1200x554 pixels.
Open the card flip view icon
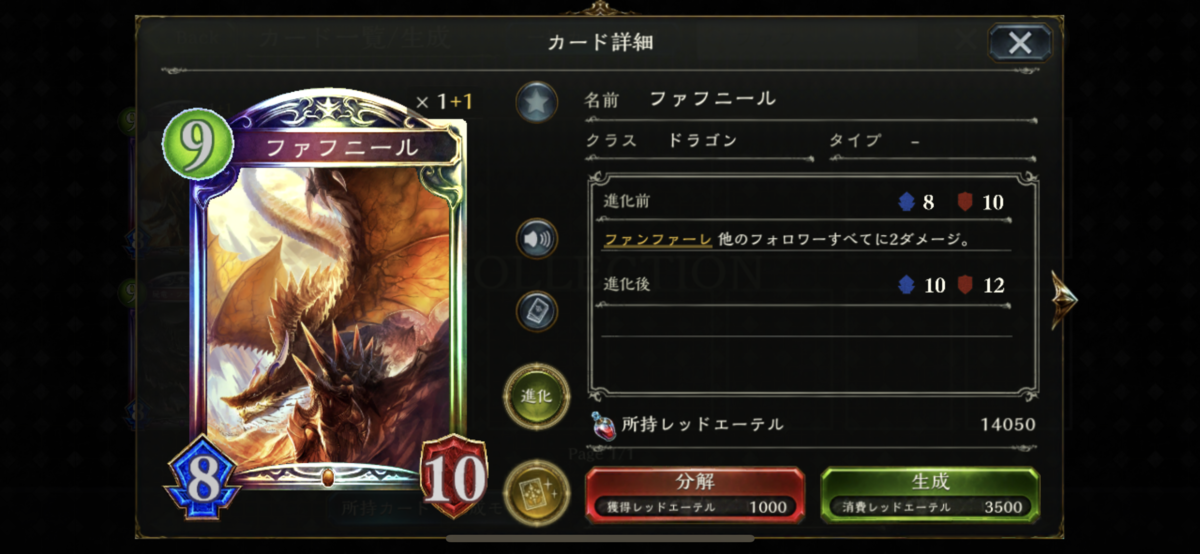pyautogui.click(x=537, y=311)
